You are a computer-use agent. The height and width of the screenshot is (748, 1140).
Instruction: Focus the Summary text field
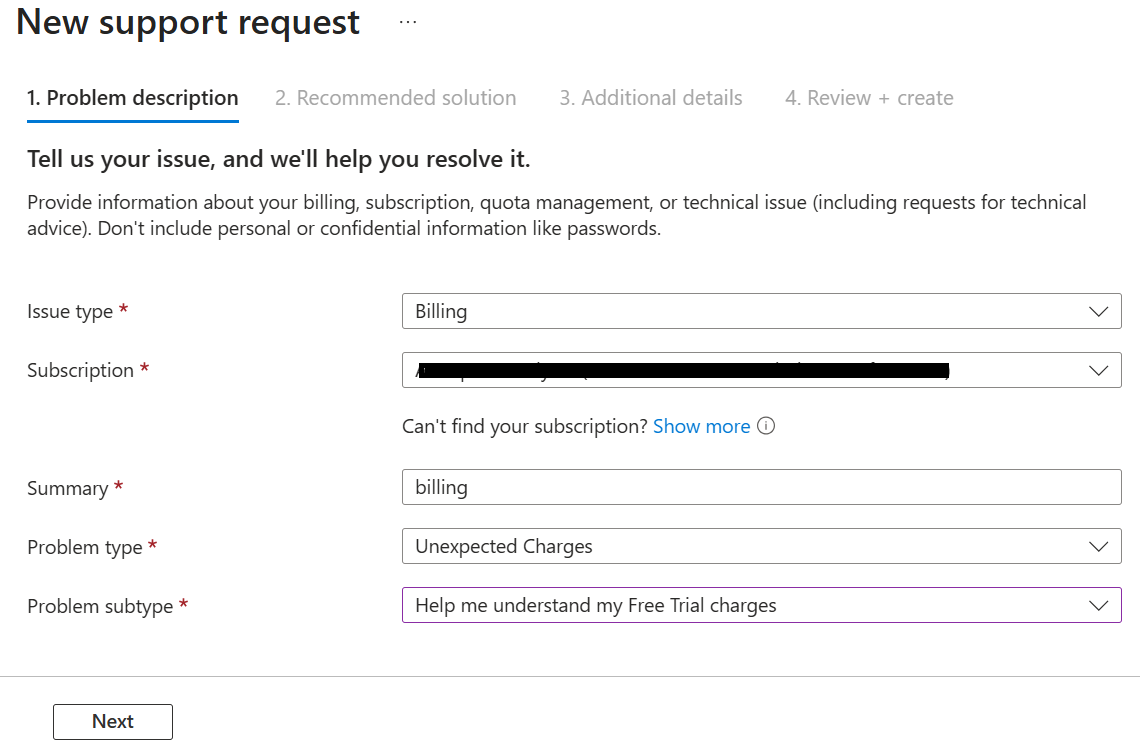coord(761,487)
